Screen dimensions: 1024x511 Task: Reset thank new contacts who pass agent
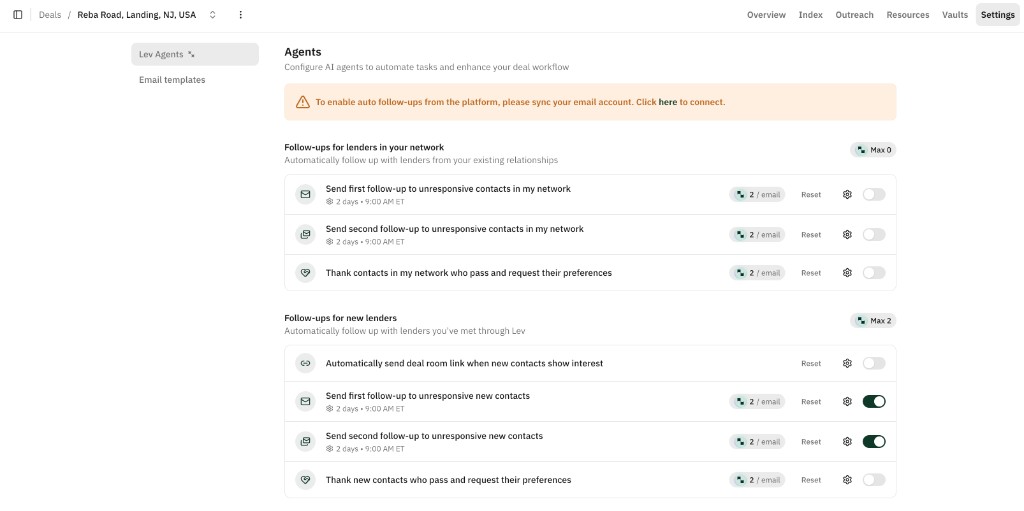tap(811, 480)
